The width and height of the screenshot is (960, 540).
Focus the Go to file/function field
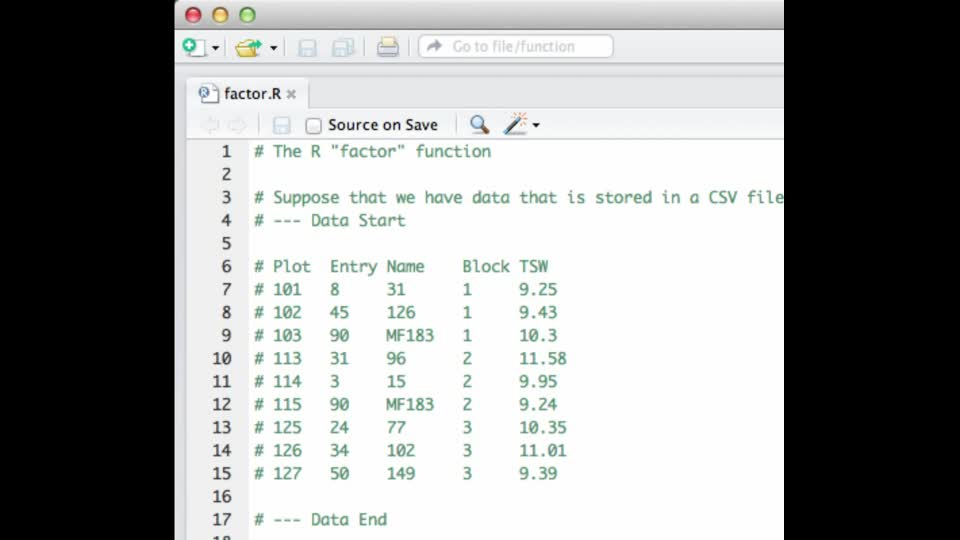pyautogui.click(x=516, y=47)
